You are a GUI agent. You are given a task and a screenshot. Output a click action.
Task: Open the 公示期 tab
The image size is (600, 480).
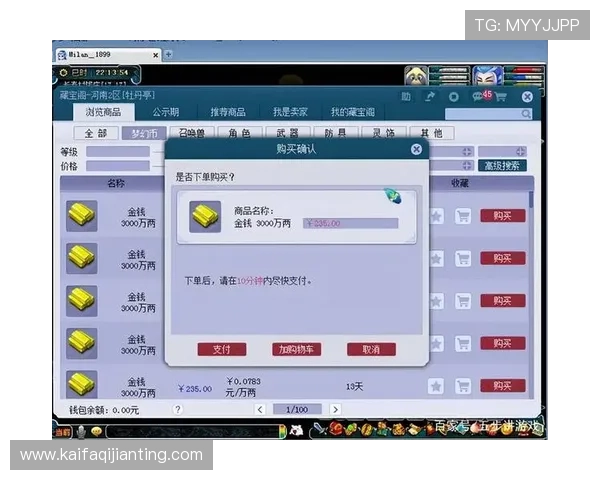click(x=166, y=112)
